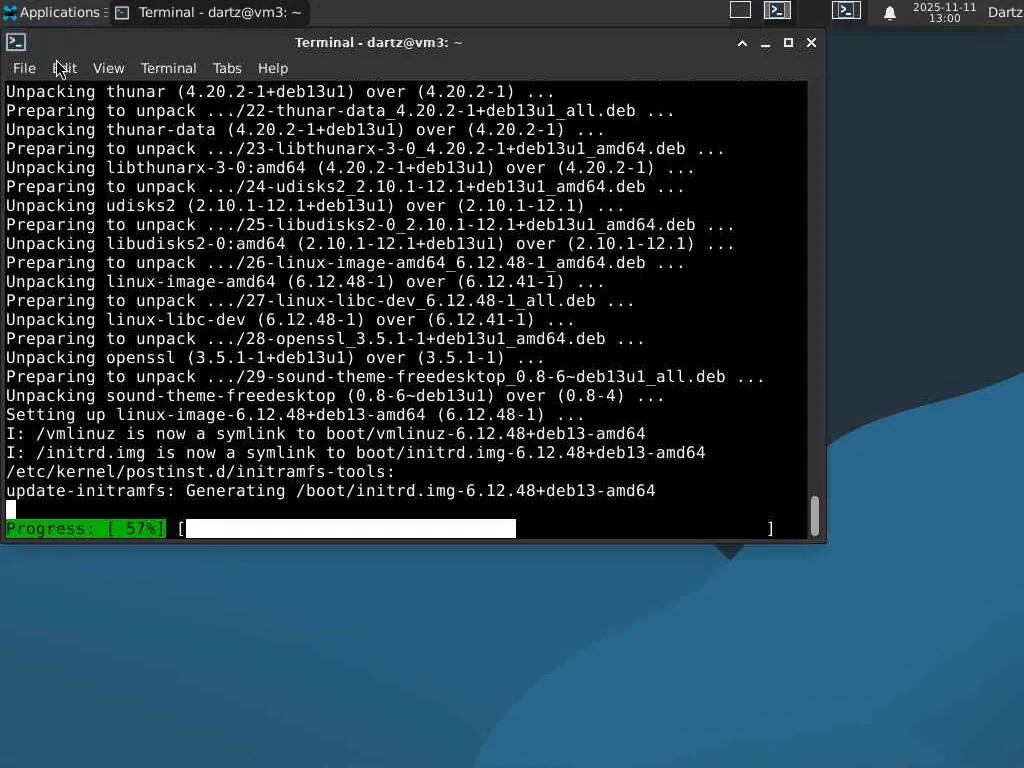
Task: Click the Terminal - dartz@vm3 window title
Action: pos(378,42)
